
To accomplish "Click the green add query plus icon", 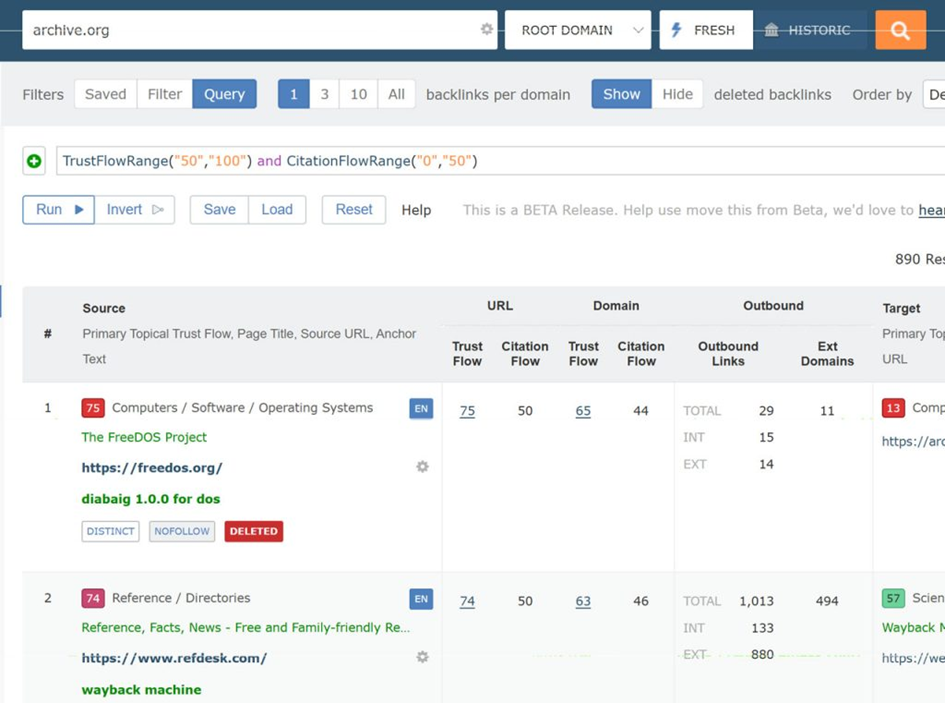I will pyautogui.click(x=34, y=161).
